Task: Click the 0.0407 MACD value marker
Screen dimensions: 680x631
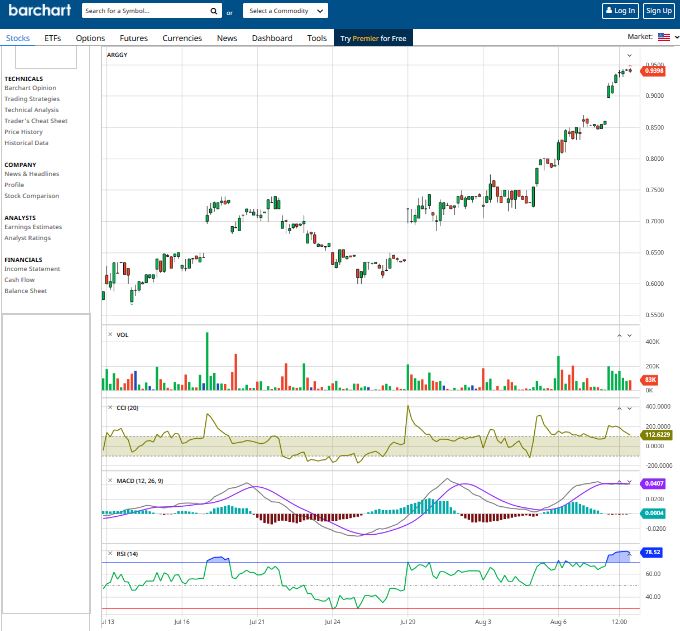Action: coord(653,483)
